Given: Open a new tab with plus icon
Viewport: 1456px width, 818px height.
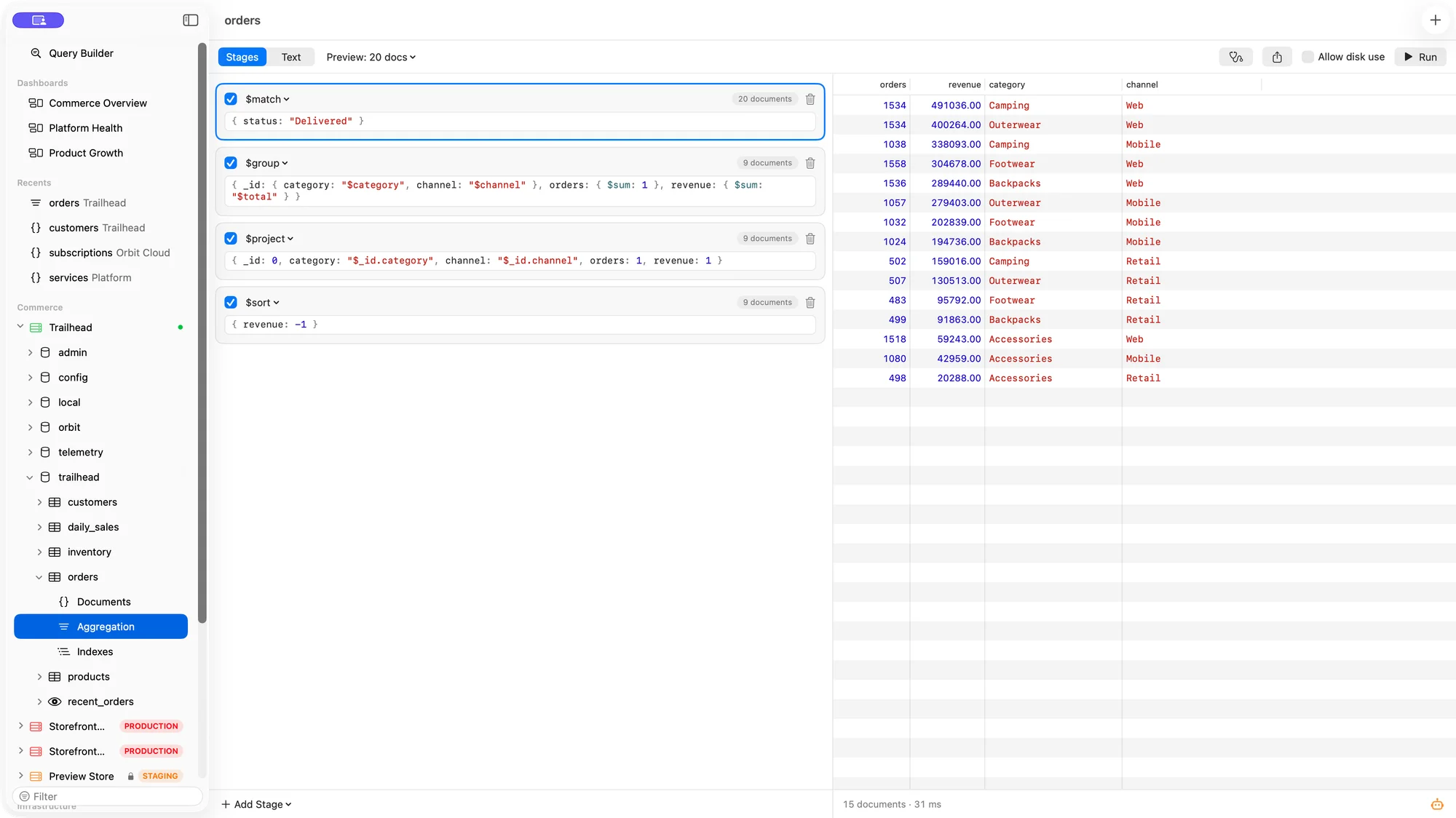Looking at the screenshot, I should click(1435, 20).
